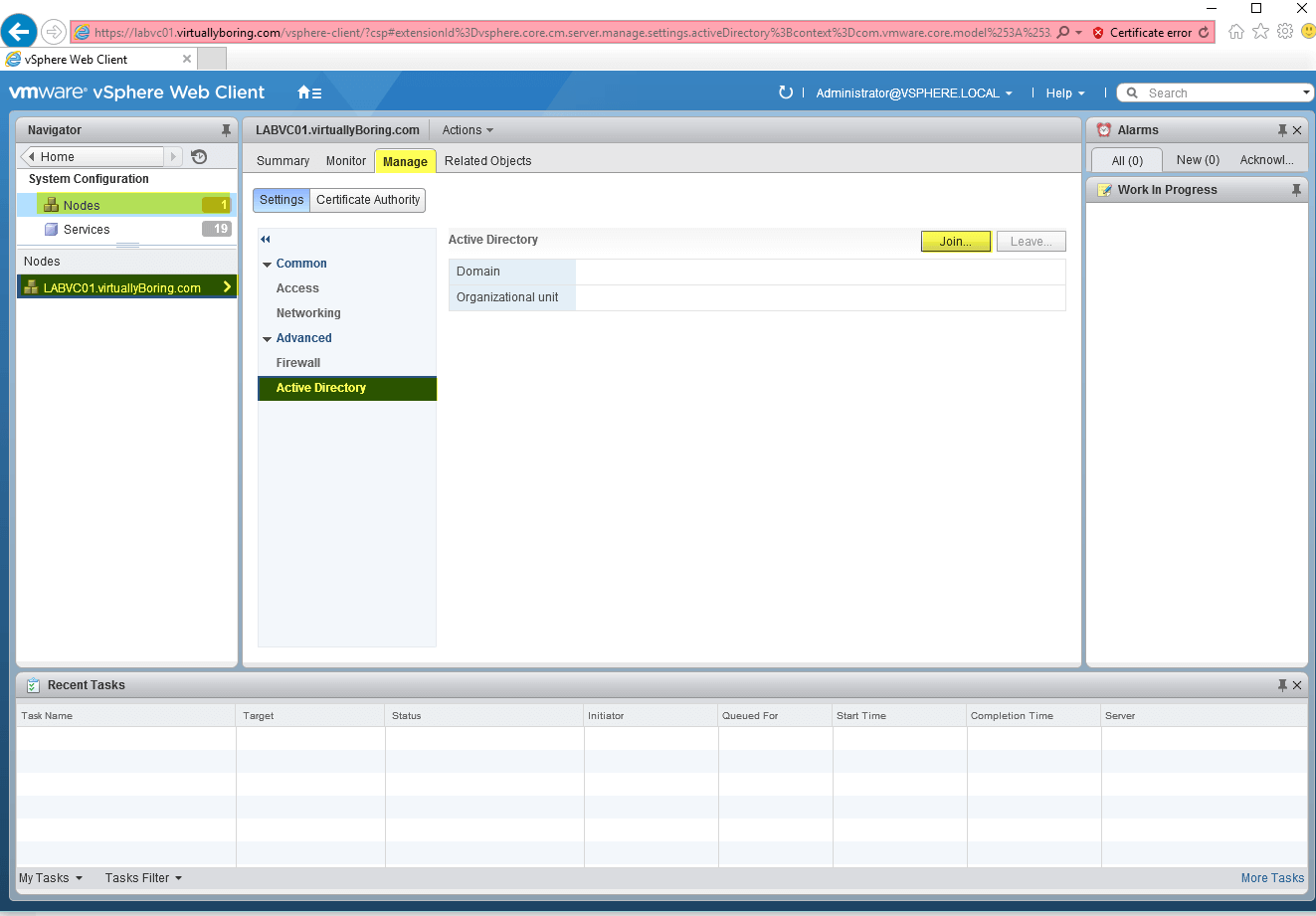Expand the search box dropdown arrow
Screen dimensions: 1316x916
[x=1307, y=93]
